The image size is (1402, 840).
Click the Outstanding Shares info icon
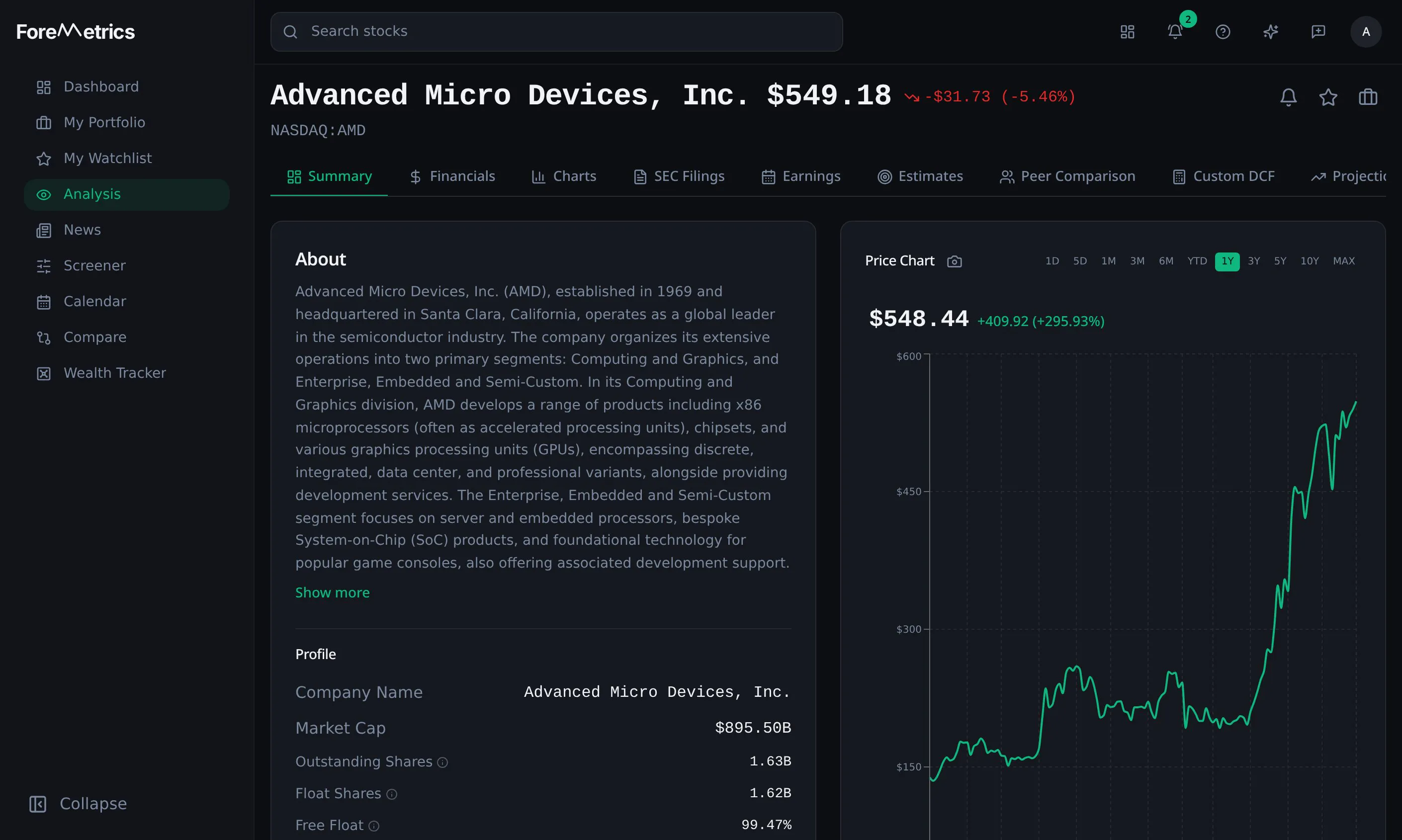(442, 762)
